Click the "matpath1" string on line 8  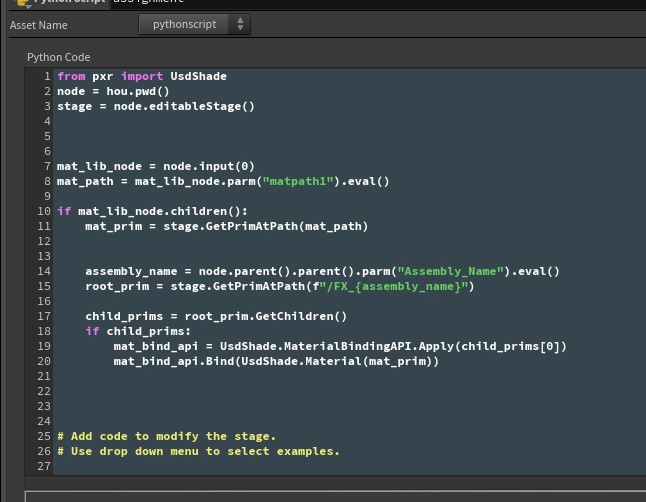pyautogui.click(x=298, y=181)
